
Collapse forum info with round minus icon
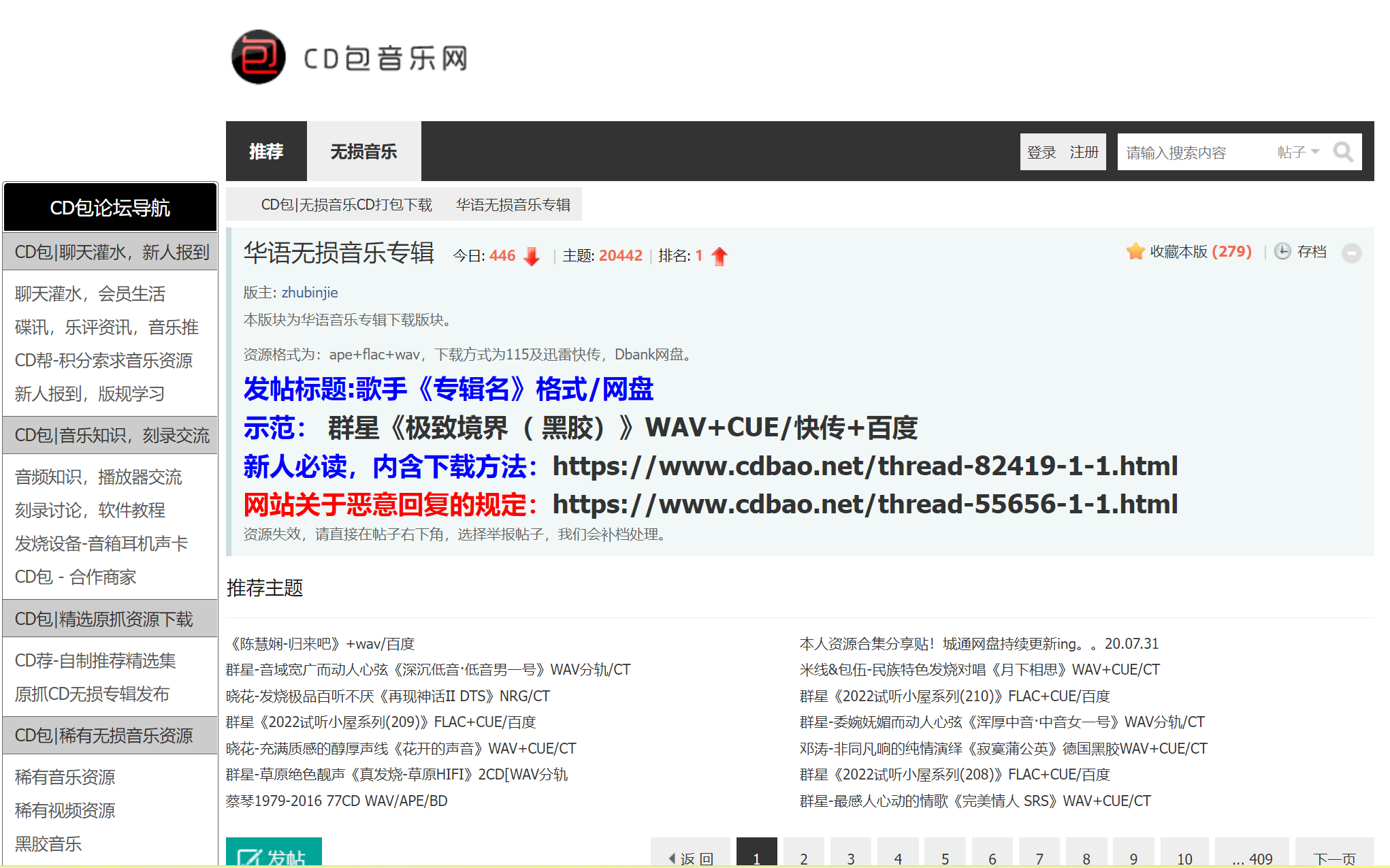pyautogui.click(x=1351, y=253)
